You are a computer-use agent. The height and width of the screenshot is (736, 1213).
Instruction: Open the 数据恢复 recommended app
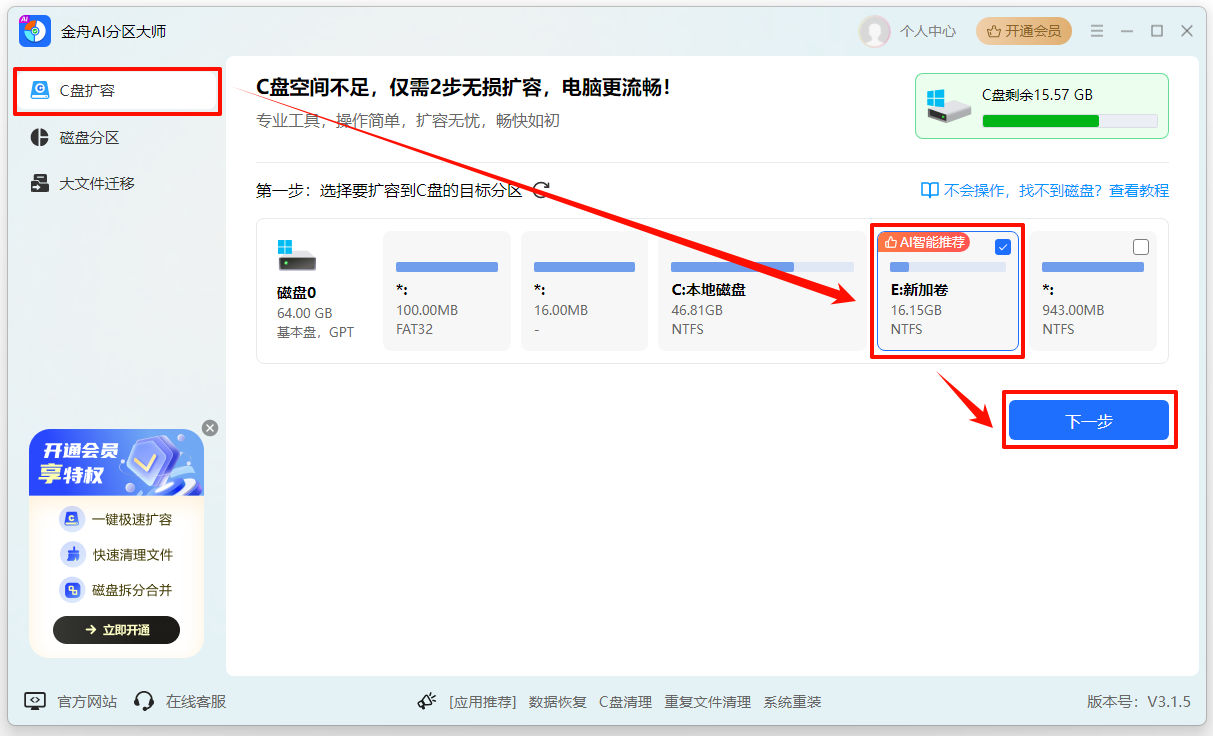click(x=558, y=702)
